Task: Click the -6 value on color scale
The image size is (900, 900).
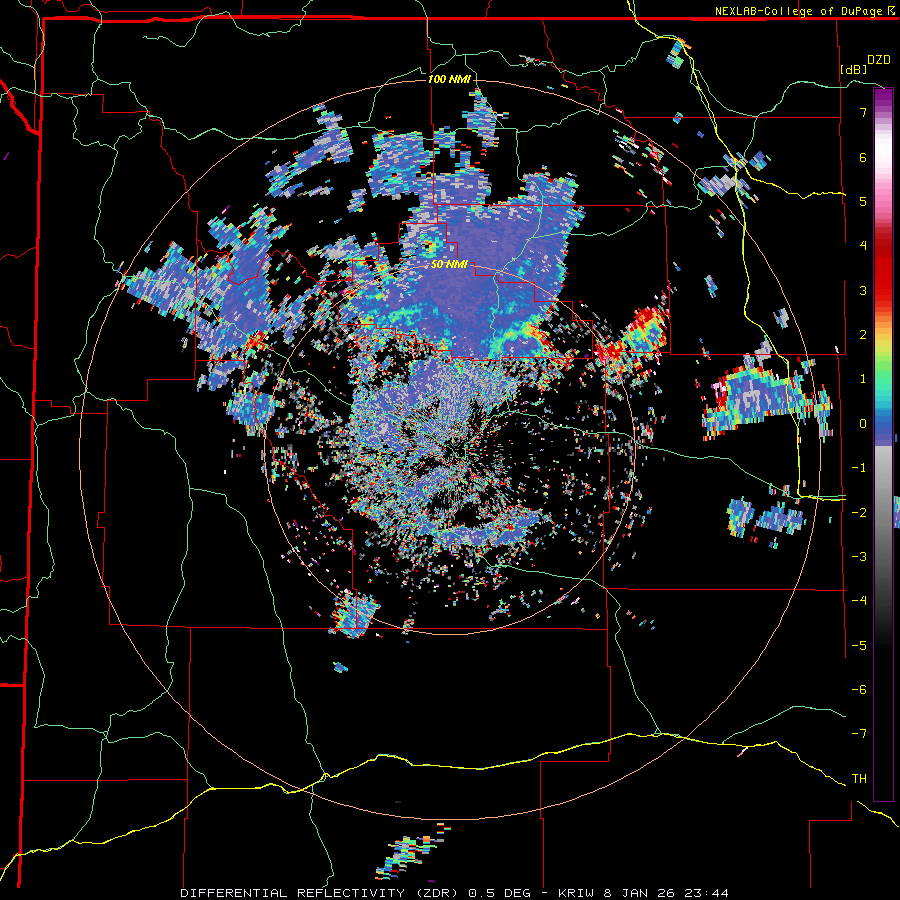Action: coord(859,689)
